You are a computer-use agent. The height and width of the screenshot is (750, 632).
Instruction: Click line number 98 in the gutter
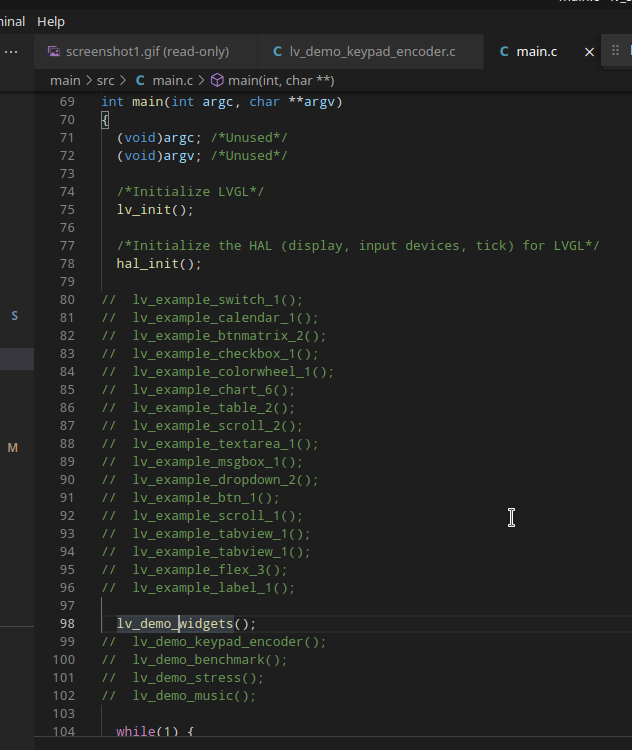click(67, 624)
